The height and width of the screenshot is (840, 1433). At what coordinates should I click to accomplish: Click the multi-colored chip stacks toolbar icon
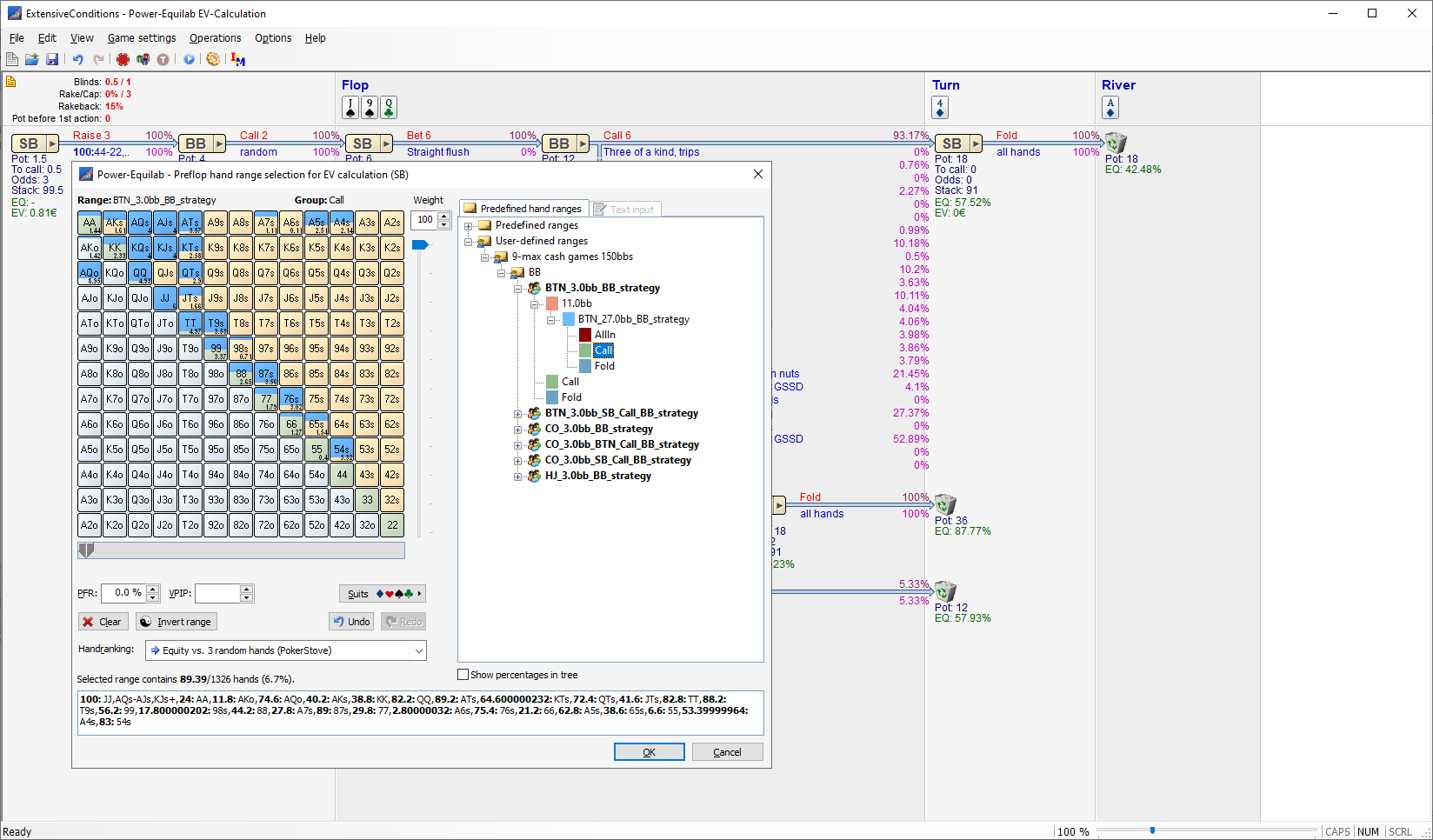click(x=143, y=59)
